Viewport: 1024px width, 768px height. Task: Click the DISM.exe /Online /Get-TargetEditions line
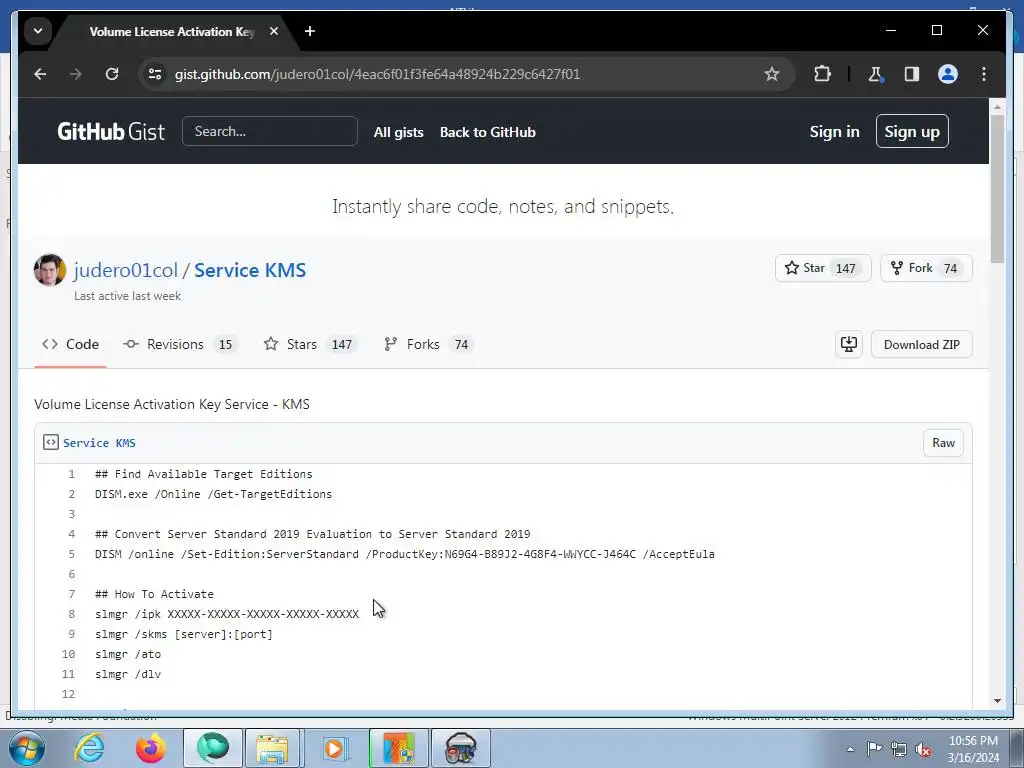point(214,494)
